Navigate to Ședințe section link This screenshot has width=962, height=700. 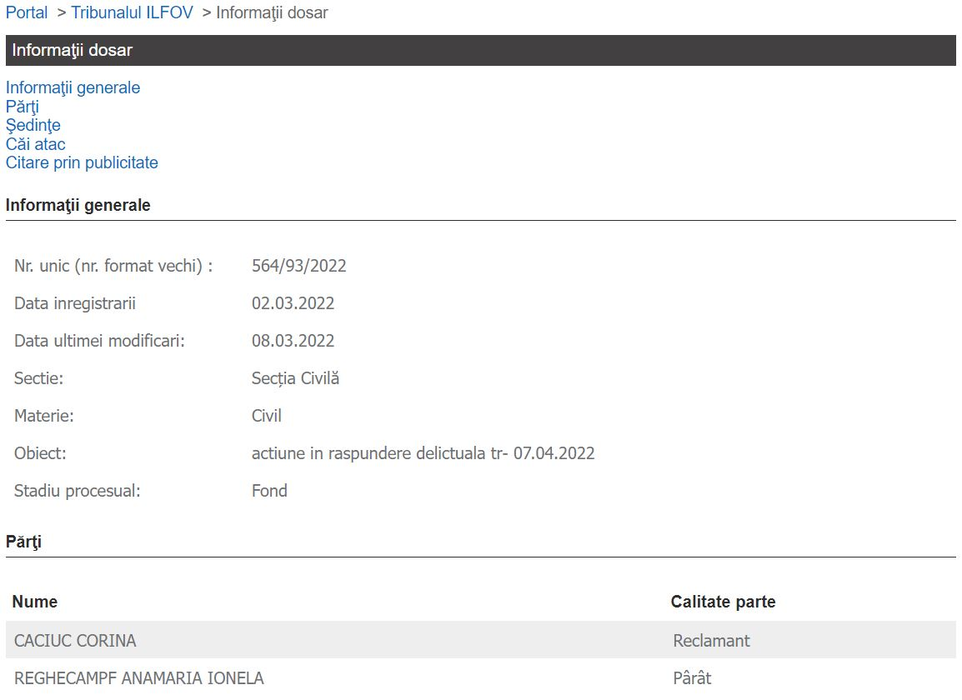33,125
